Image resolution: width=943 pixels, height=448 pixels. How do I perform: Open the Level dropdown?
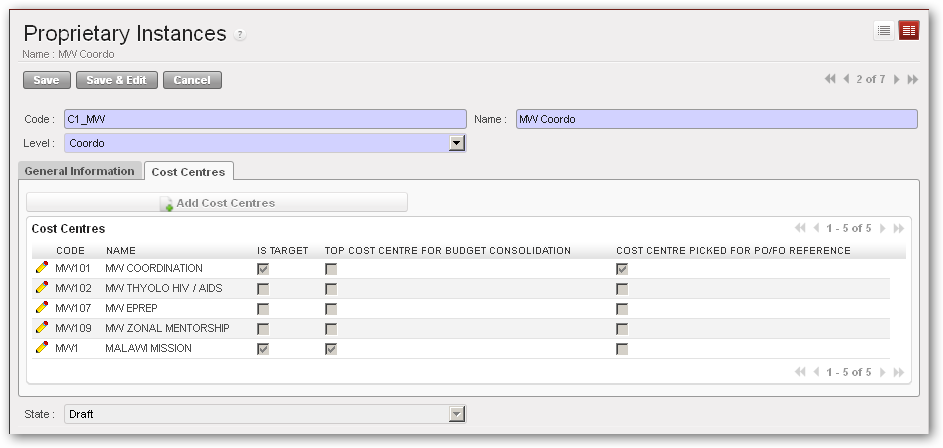tap(457, 143)
